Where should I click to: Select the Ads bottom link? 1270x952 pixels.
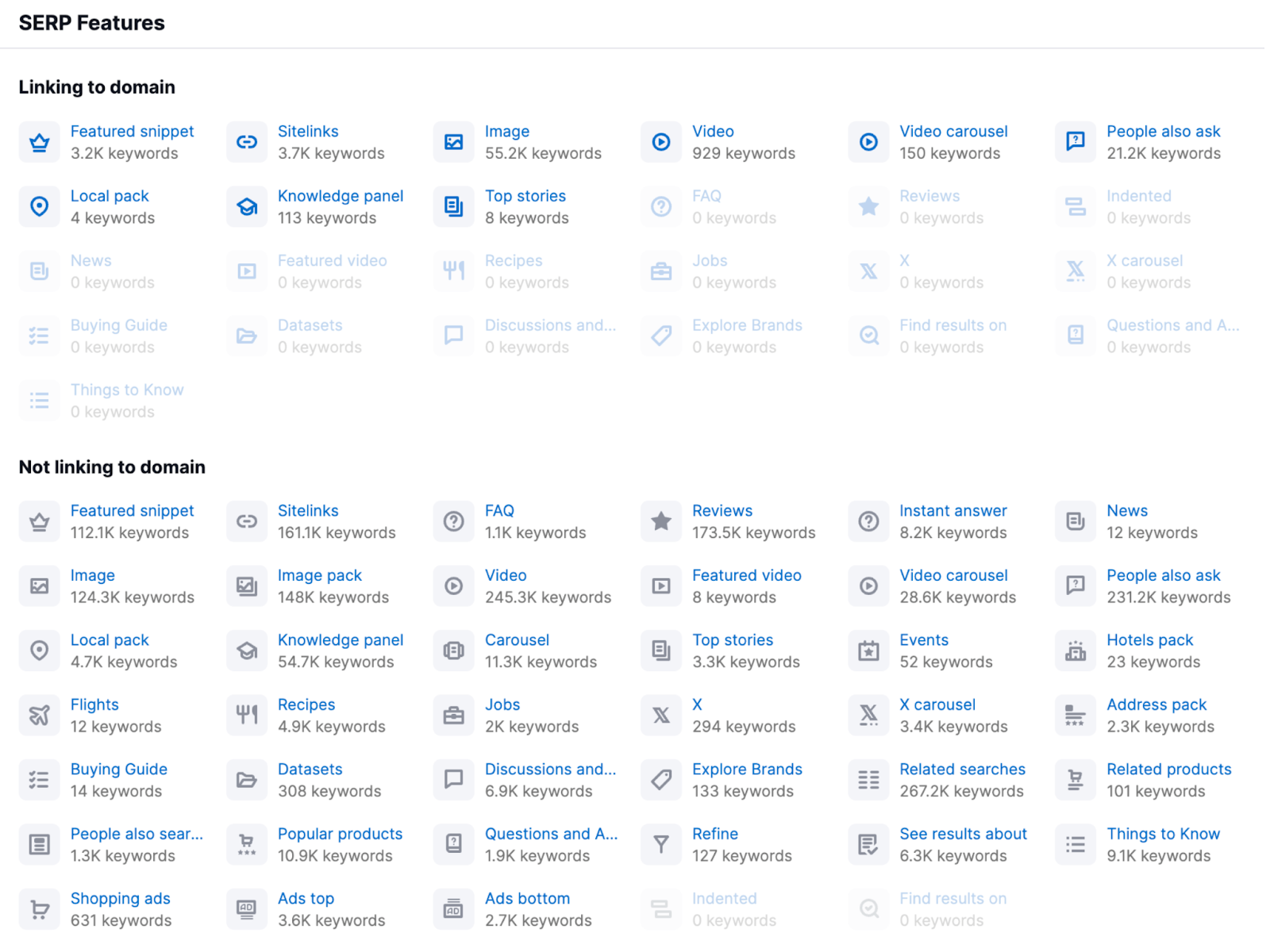(x=527, y=899)
